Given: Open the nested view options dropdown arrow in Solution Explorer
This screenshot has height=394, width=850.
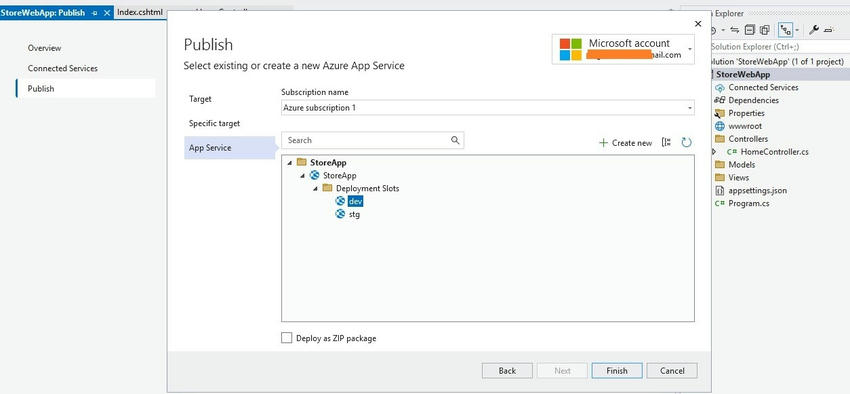Looking at the screenshot, I should [x=797, y=30].
